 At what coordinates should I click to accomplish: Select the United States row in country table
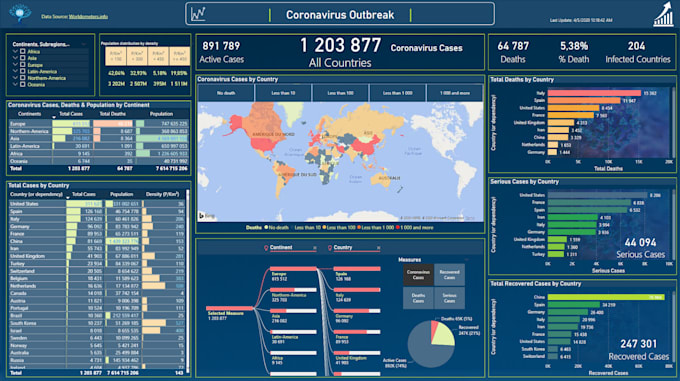tap(98, 204)
